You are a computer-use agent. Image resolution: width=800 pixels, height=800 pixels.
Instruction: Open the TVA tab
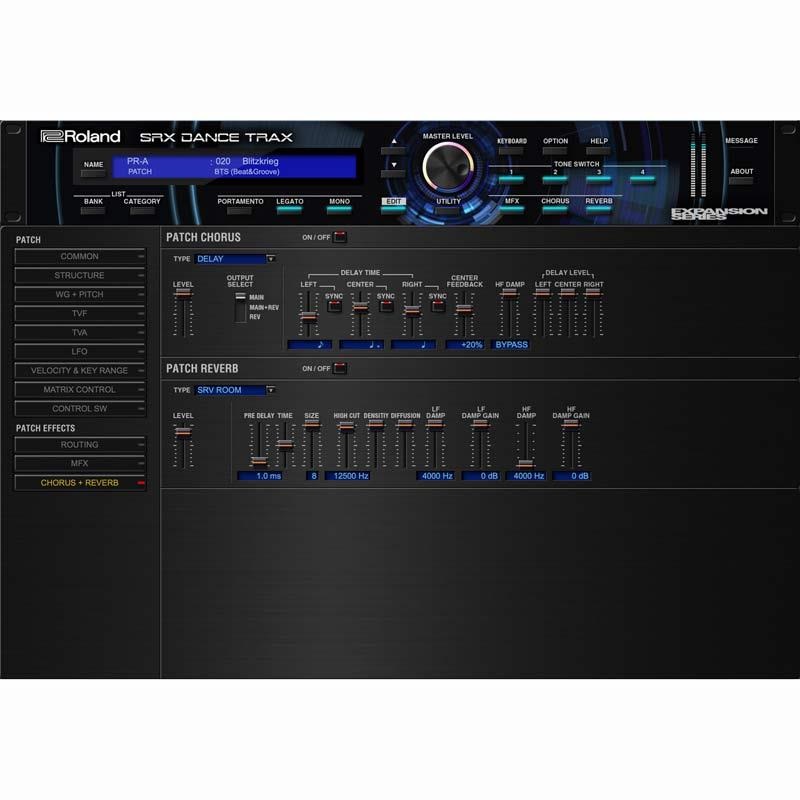click(80, 333)
